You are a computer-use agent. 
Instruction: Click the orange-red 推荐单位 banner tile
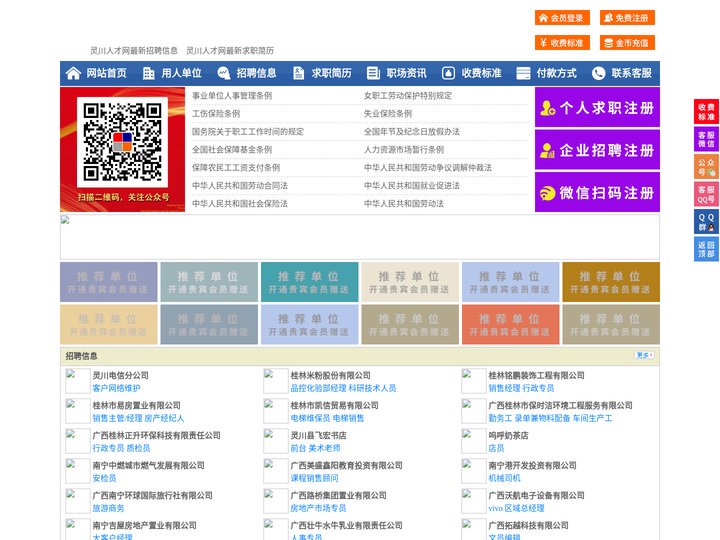(510, 324)
